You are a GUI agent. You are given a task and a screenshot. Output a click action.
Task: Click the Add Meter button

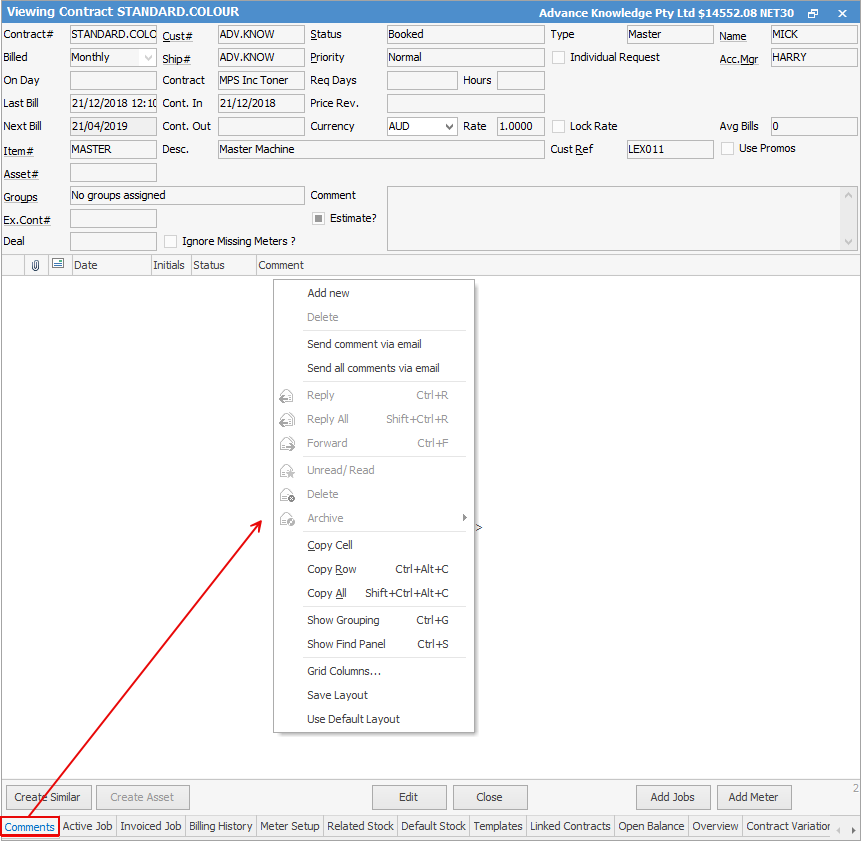754,798
